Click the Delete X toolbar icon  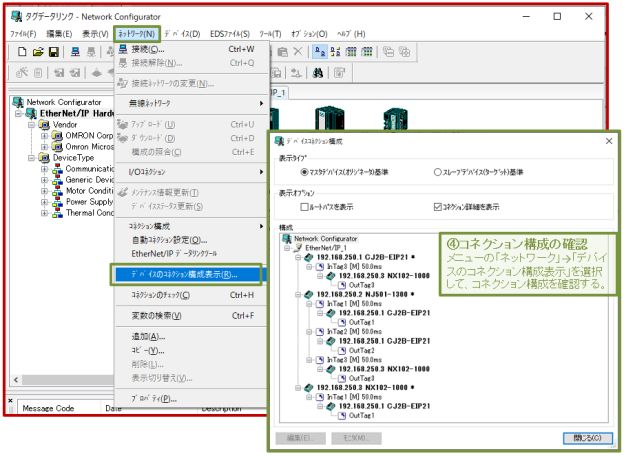(x=297, y=51)
